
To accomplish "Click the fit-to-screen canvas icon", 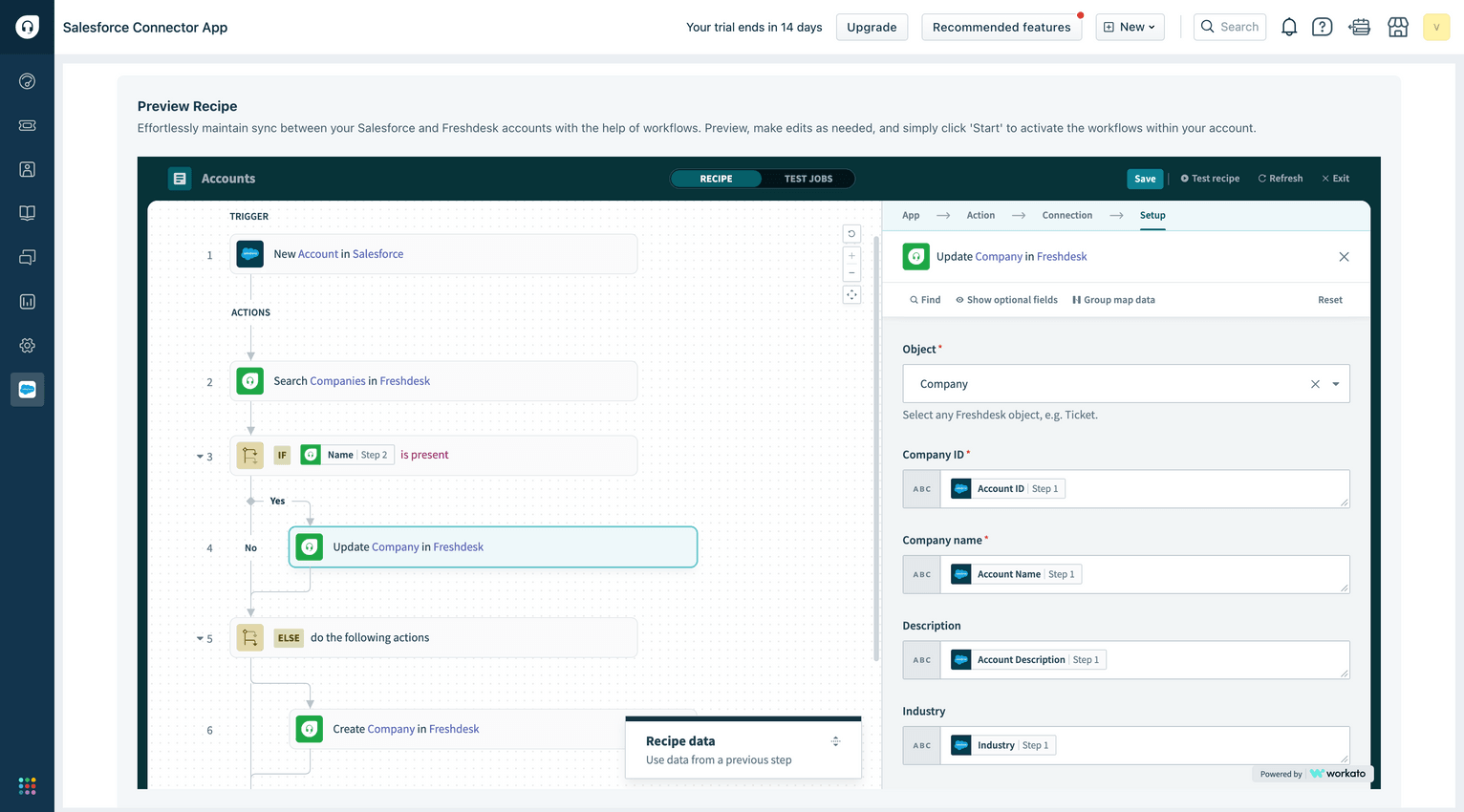I will tap(851, 295).
